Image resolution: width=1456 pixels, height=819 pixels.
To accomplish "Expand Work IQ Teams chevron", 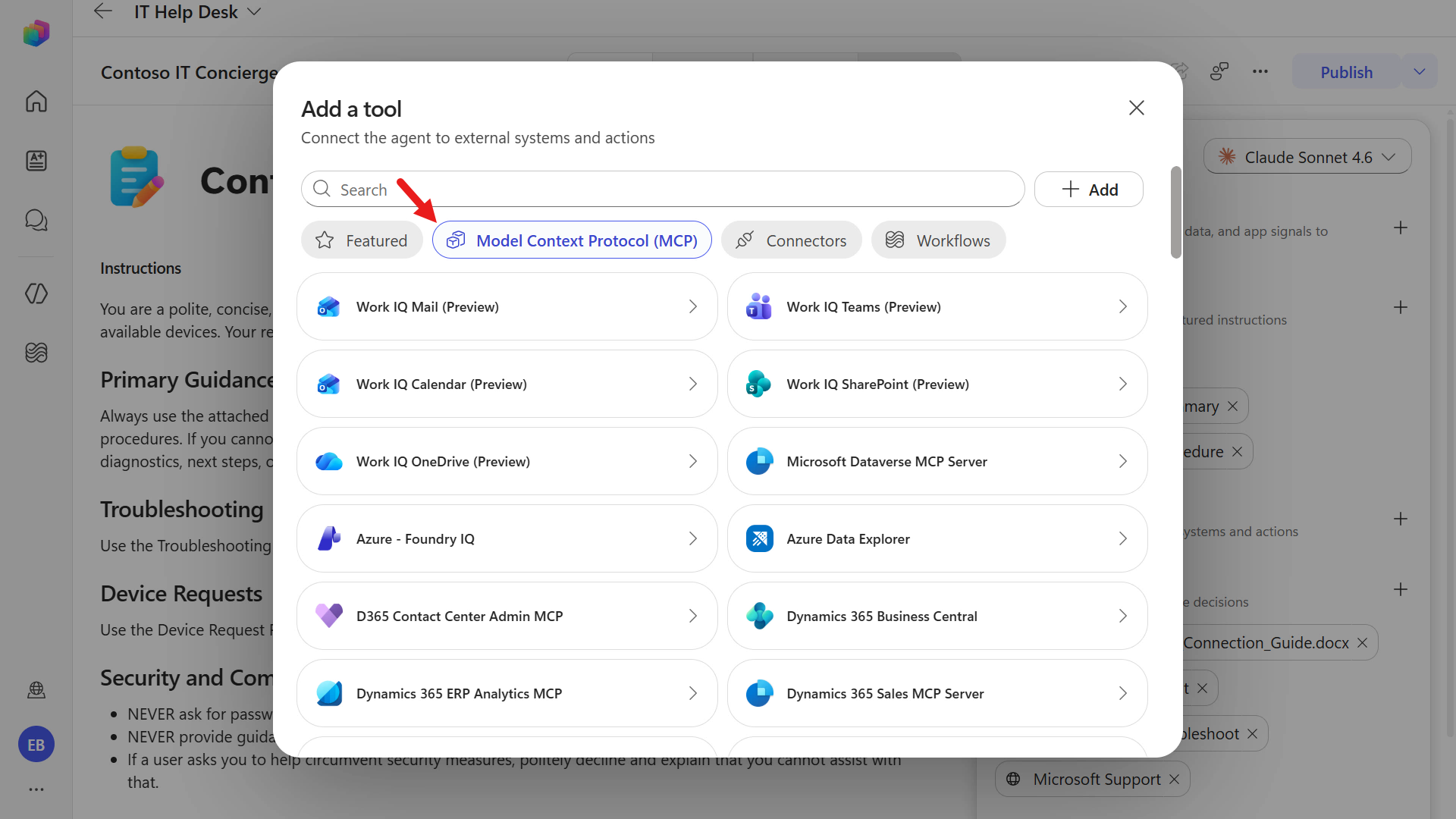I will point(1122,307).
